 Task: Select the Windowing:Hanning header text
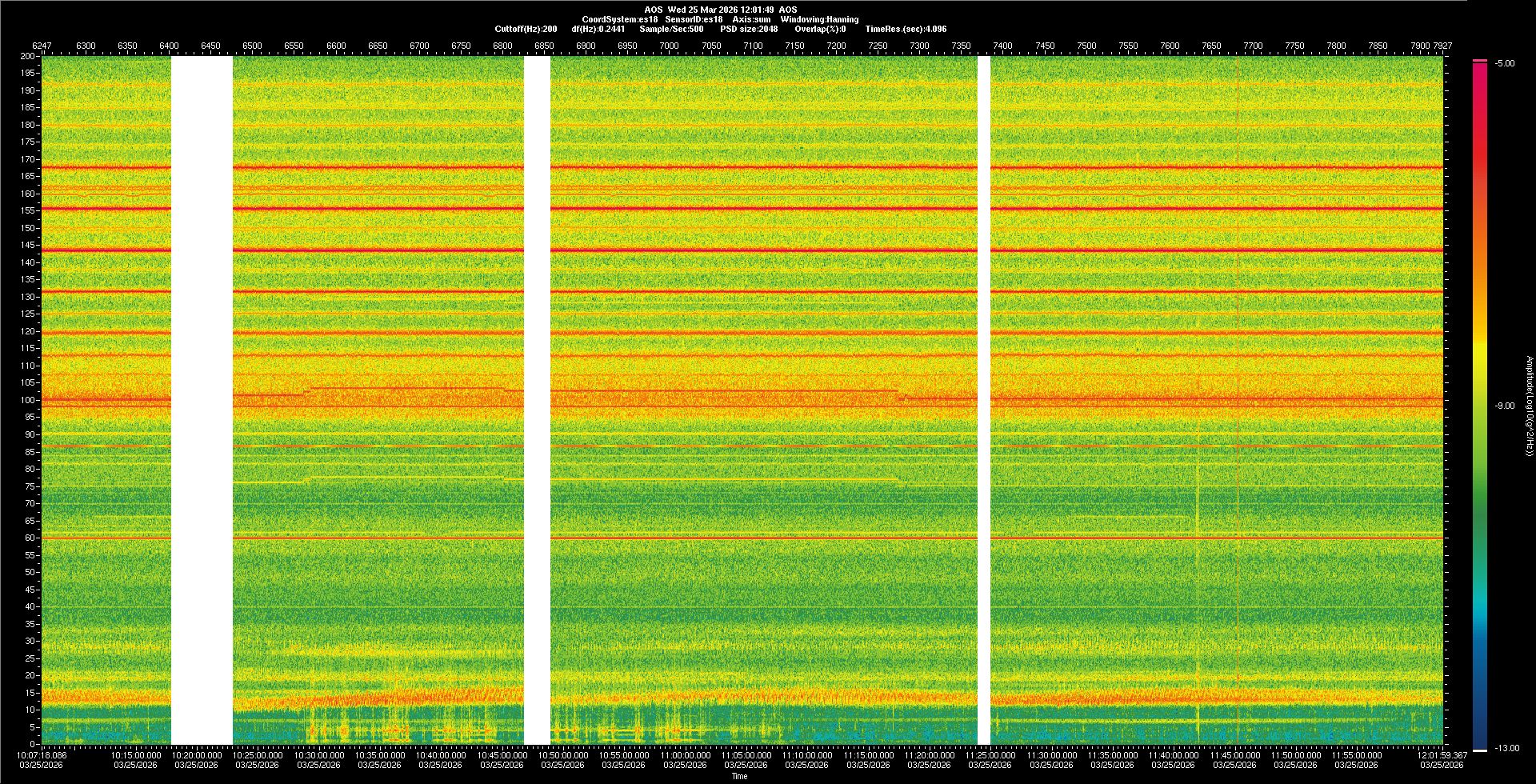[819, 19]
